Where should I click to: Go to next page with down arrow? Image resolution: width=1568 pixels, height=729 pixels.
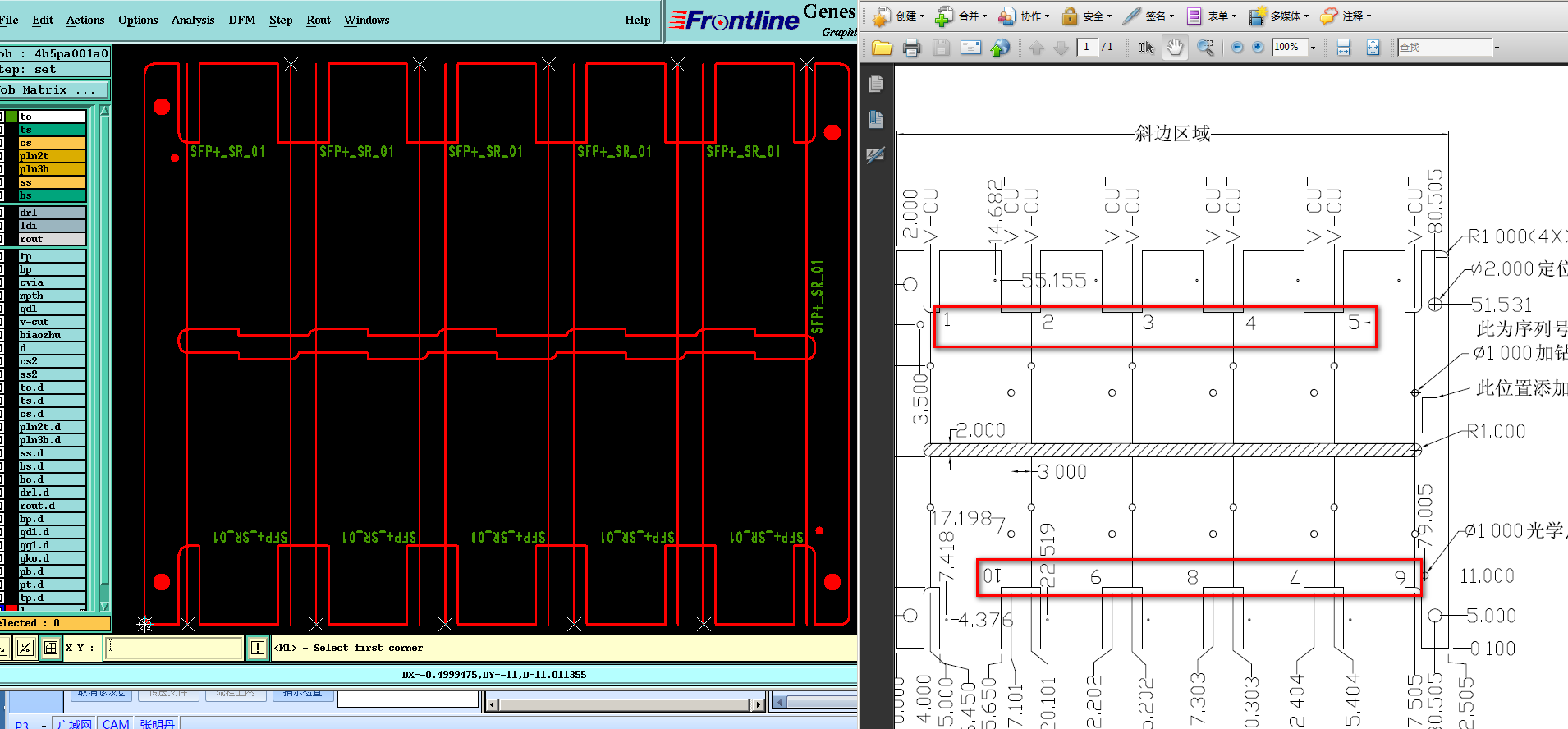1061,48
